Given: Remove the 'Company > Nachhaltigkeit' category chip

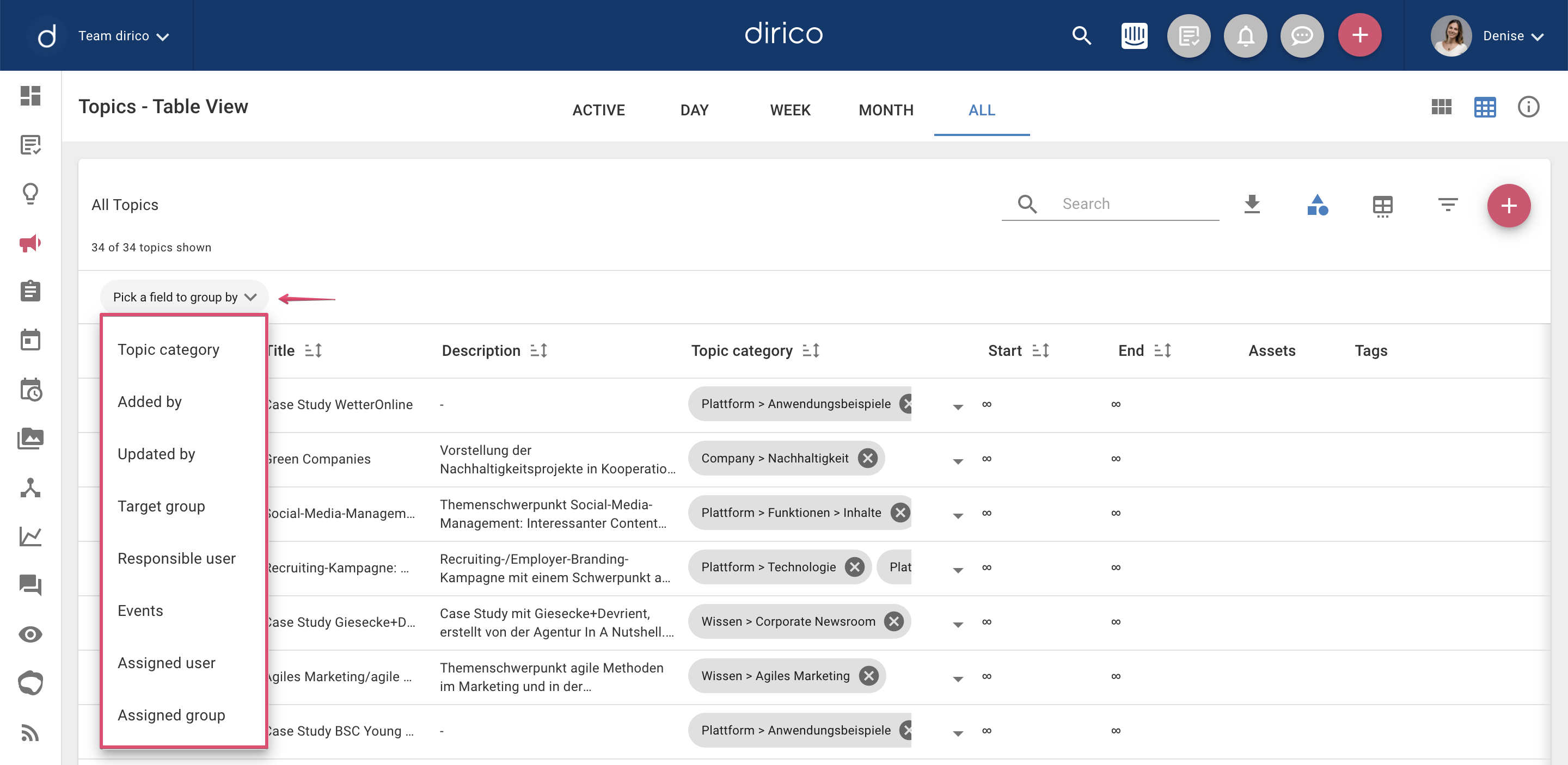Looking at the screenshot, I should tap(867, 459).
